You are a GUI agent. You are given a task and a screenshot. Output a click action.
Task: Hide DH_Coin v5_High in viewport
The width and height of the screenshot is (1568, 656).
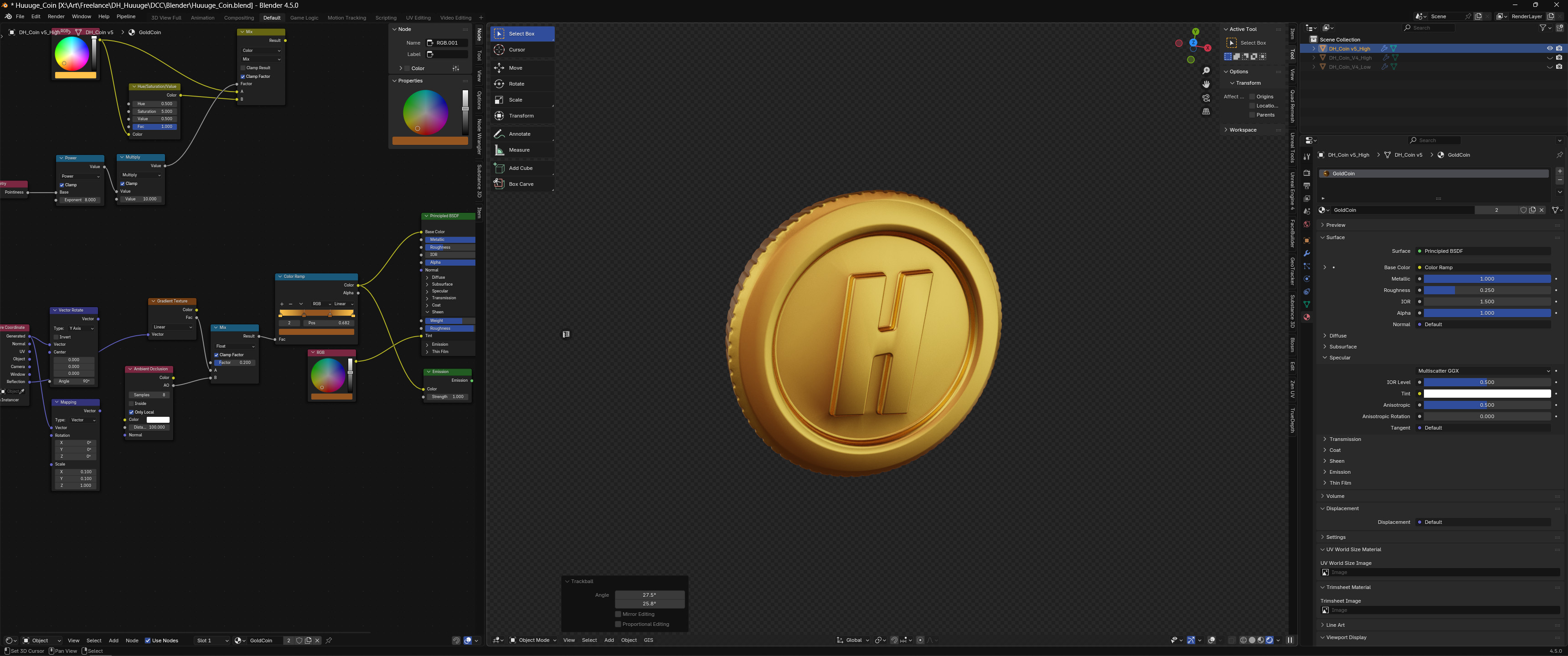pyautogui.click(x=1550, y=48)
